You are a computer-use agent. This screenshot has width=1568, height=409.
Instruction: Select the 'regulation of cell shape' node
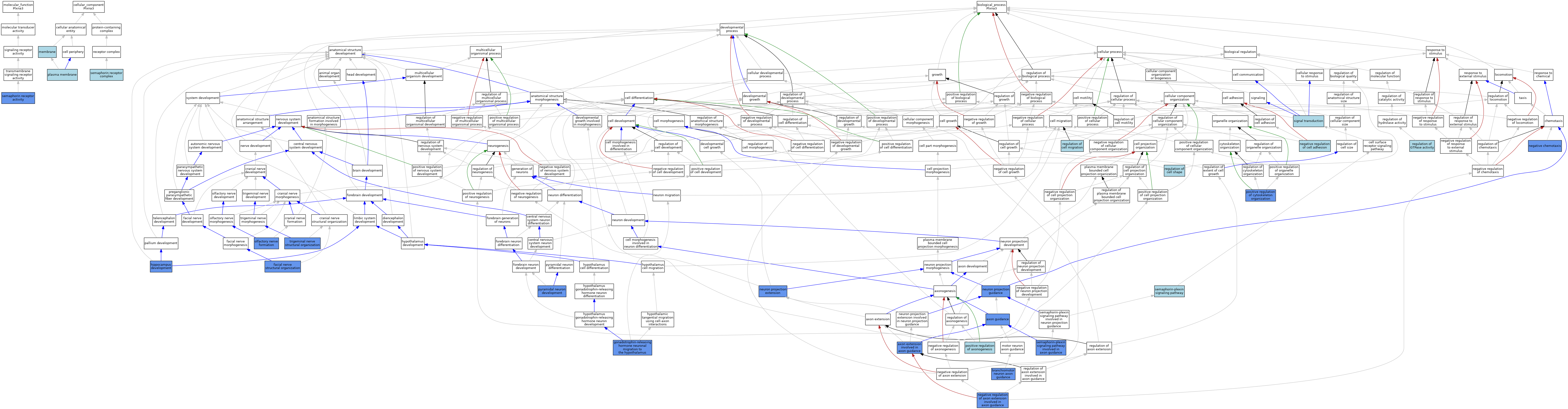[1174, 171]
